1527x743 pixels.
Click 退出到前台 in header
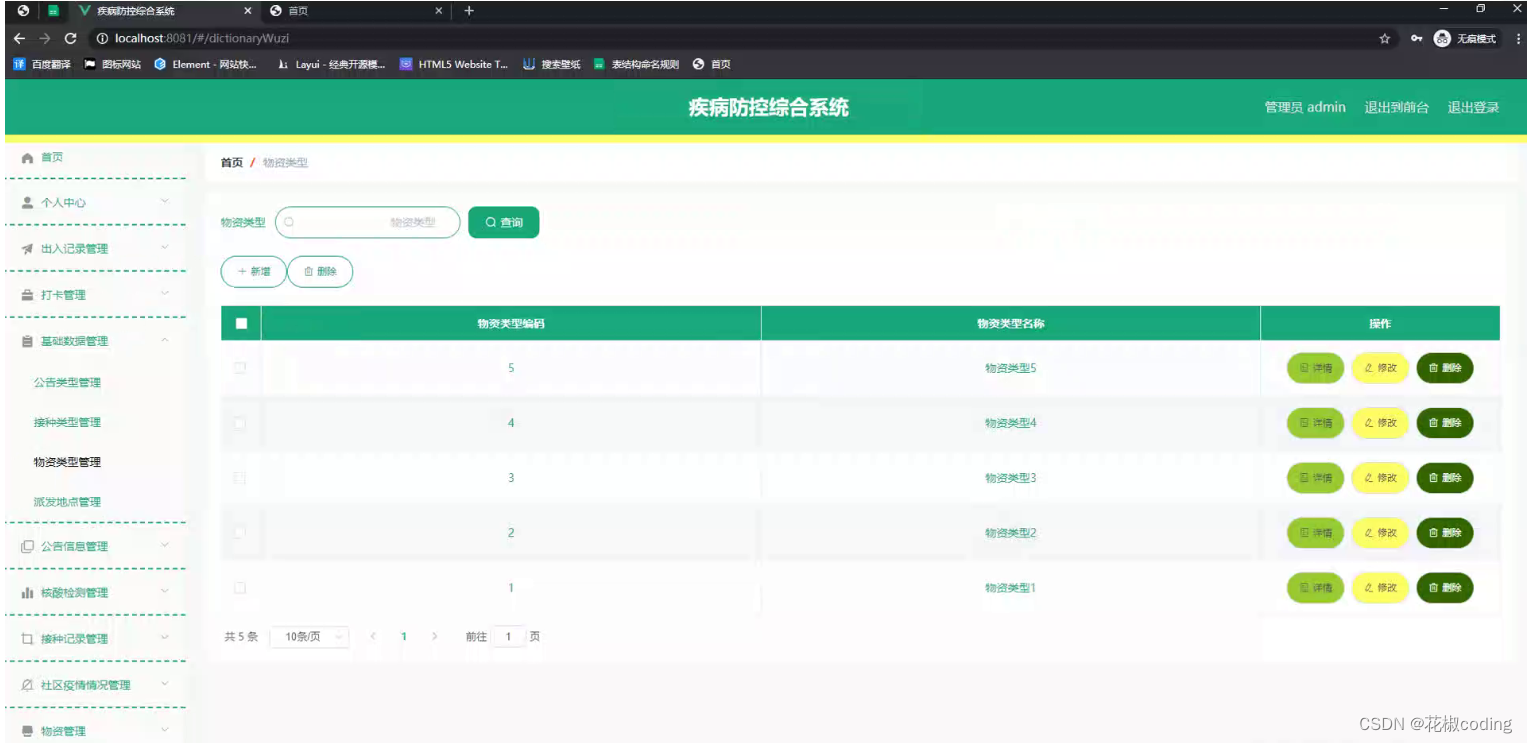pyautogui.click(x=1396, y=107)
